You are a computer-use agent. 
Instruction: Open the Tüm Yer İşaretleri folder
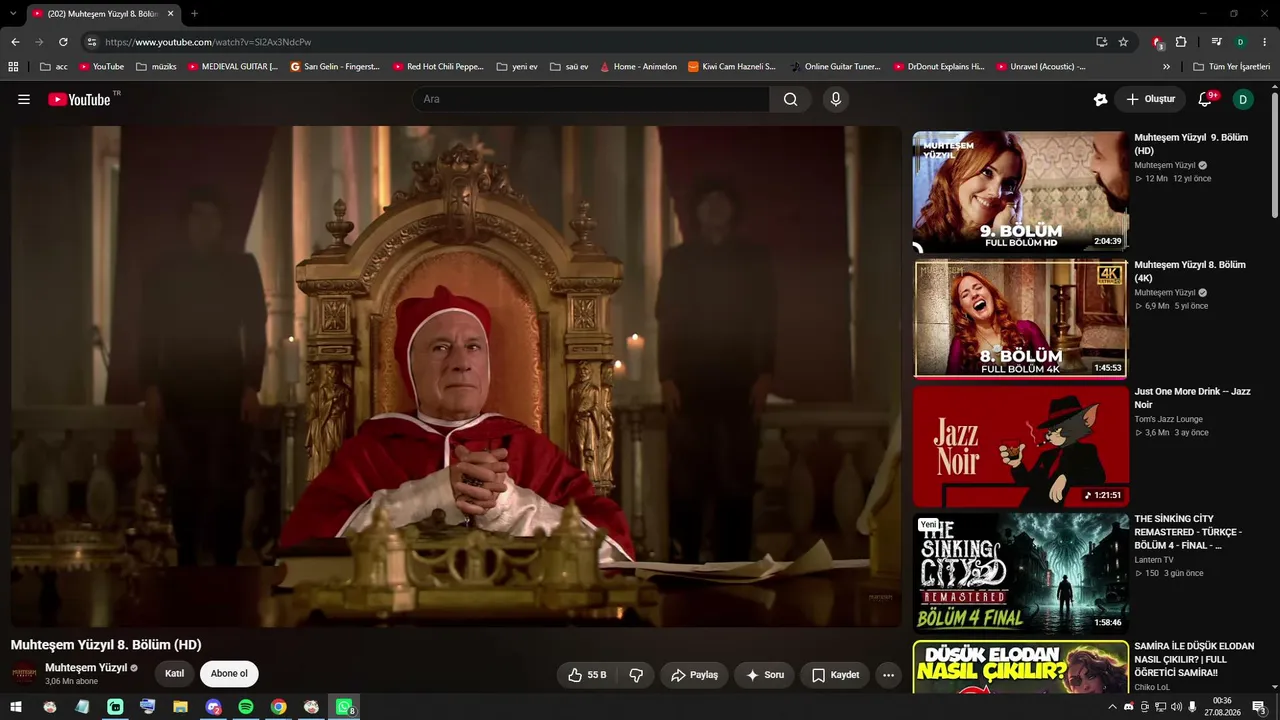(x=1231, y=67)
